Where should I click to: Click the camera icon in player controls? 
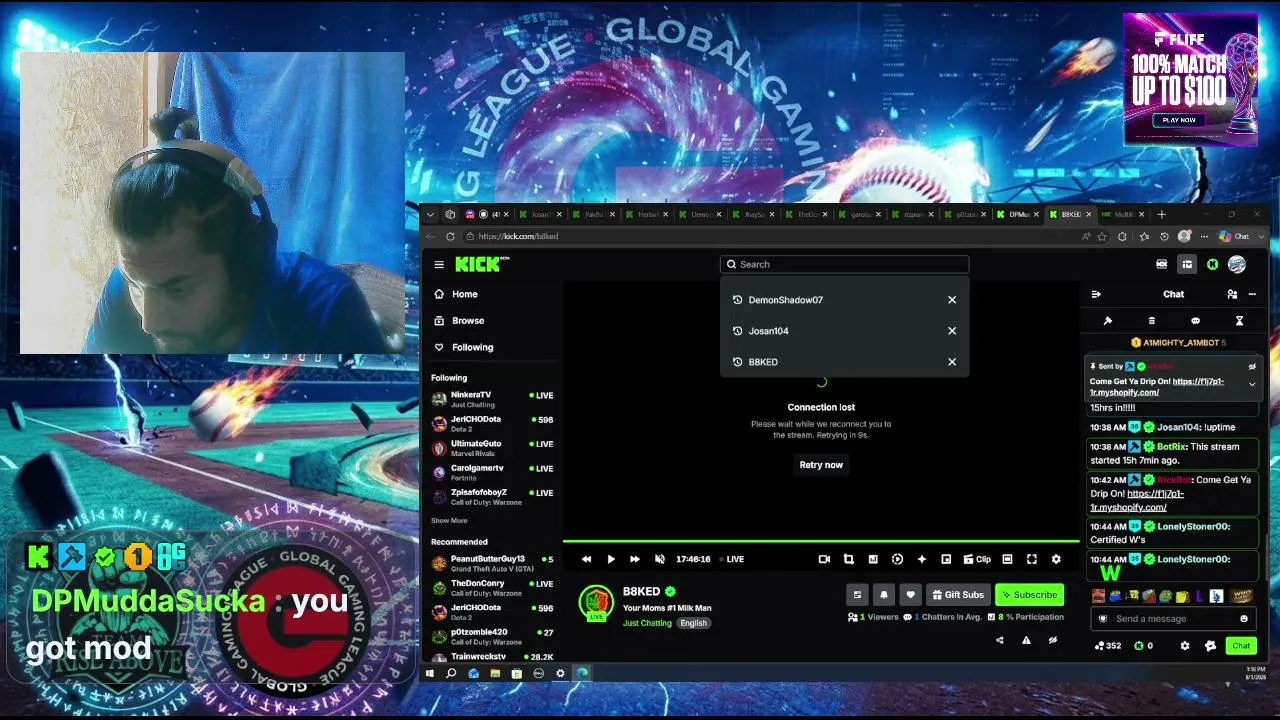[x=824, y=559]
